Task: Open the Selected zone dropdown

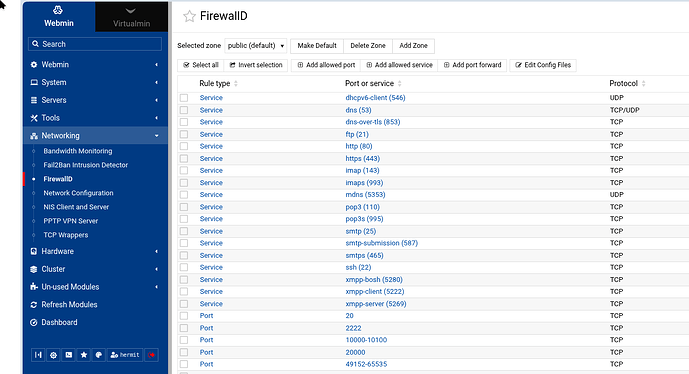Action: (x=256, y=46)
